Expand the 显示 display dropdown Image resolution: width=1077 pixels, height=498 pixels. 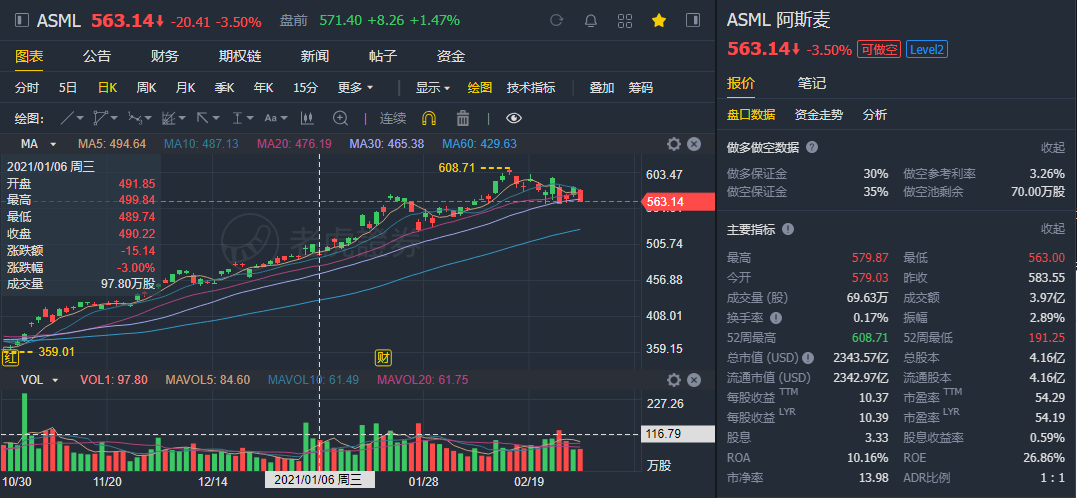(x=433, y=87)
